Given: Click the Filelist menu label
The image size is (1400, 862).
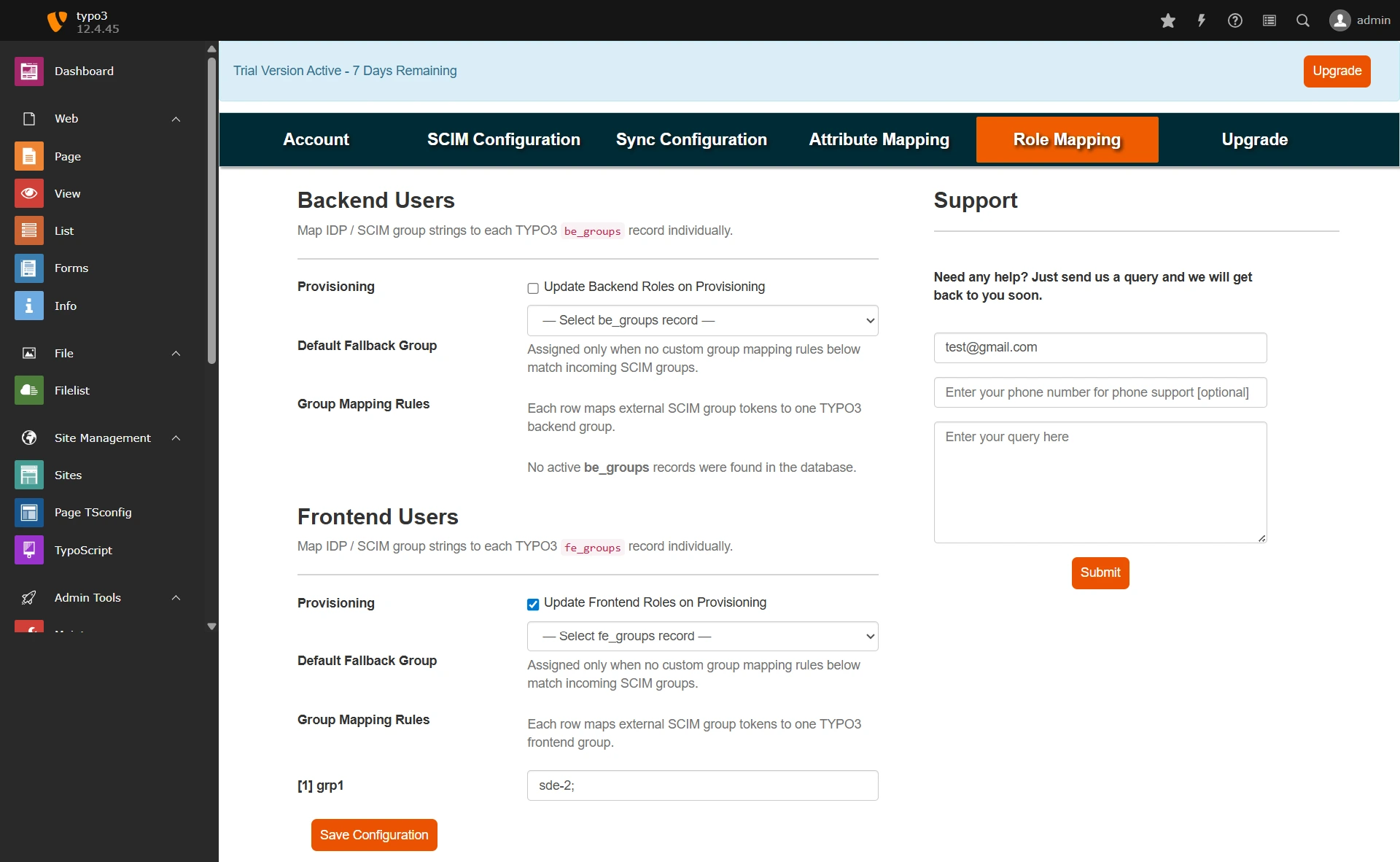Looking at the screenshot, I should [x=72, y=391].
